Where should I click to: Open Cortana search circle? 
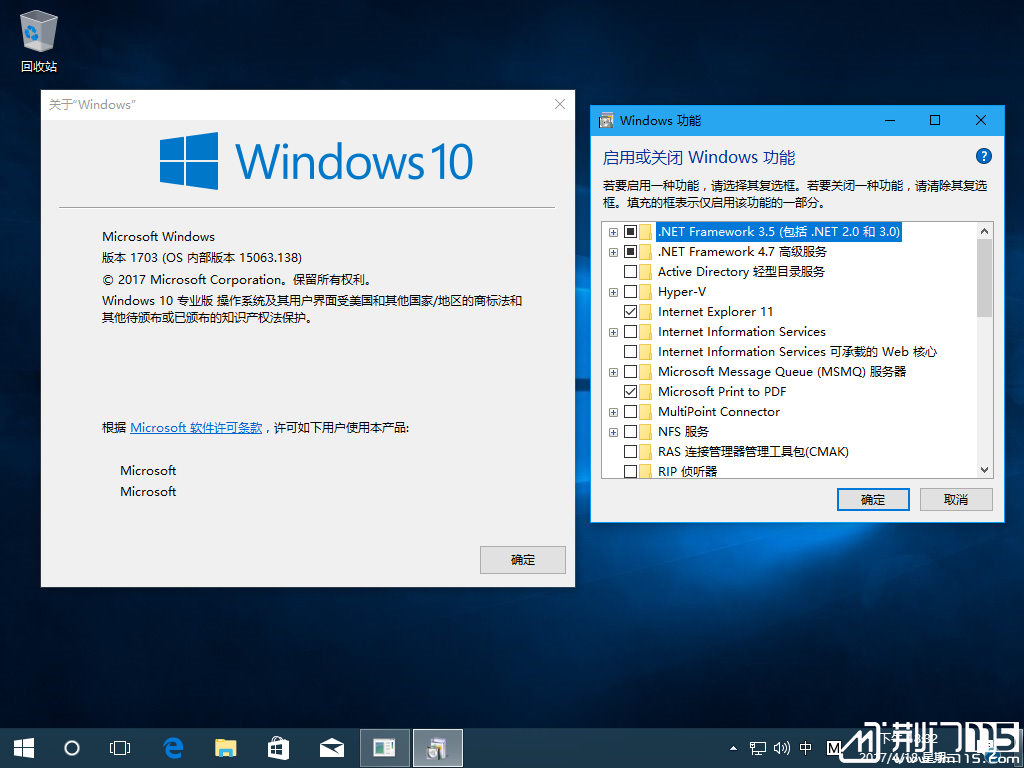[72, 748]
